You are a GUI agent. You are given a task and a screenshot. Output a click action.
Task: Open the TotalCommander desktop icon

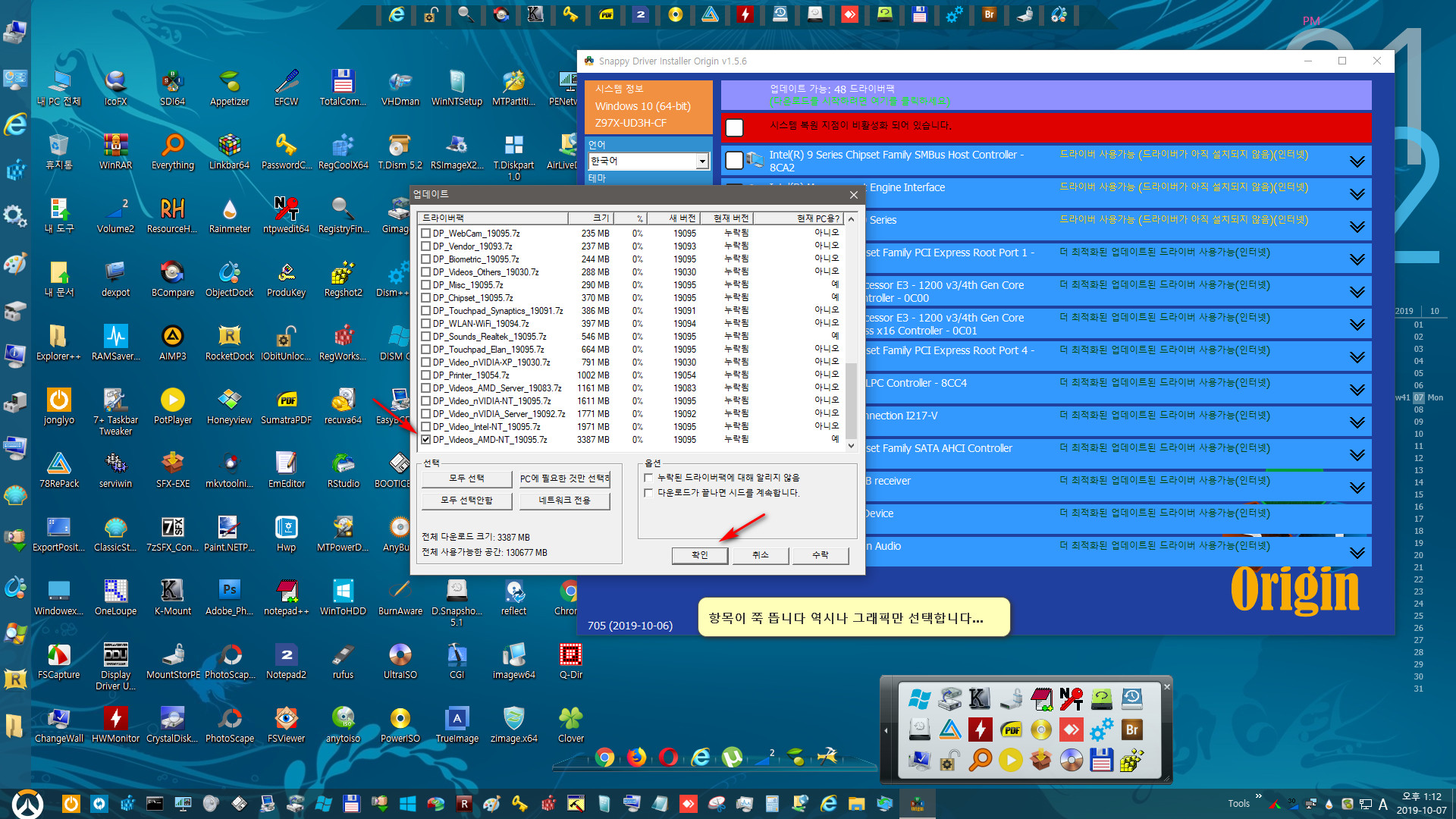click(343, 88)
